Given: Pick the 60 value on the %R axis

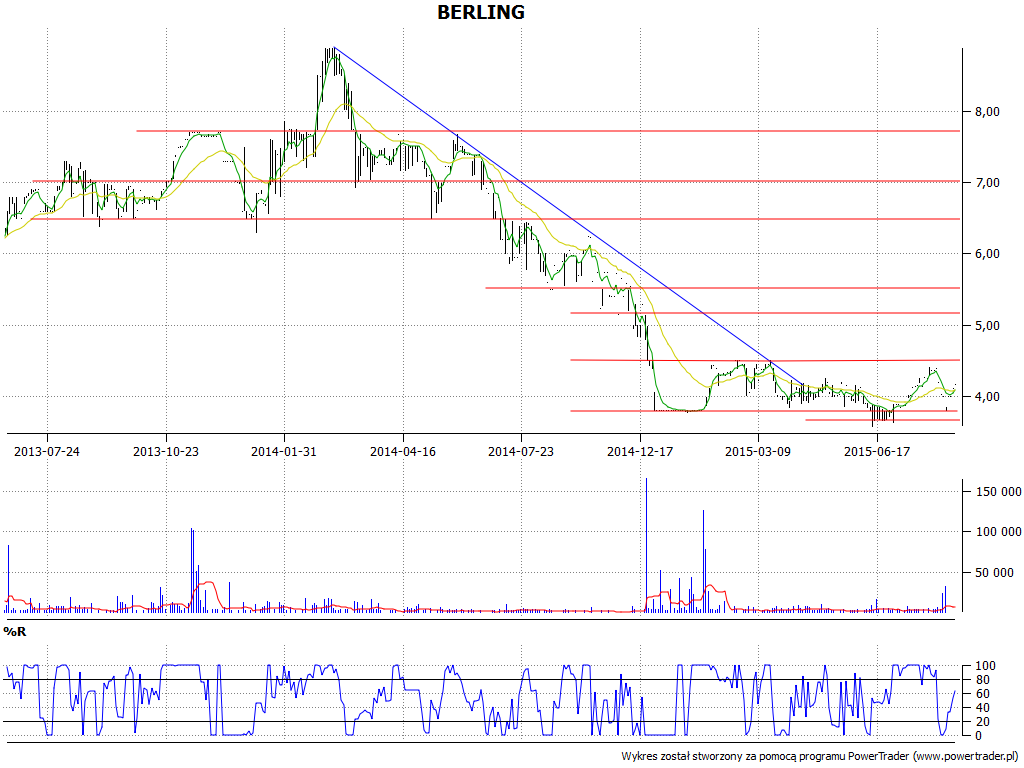Looking at the screenshot, I should coord(982,694).
